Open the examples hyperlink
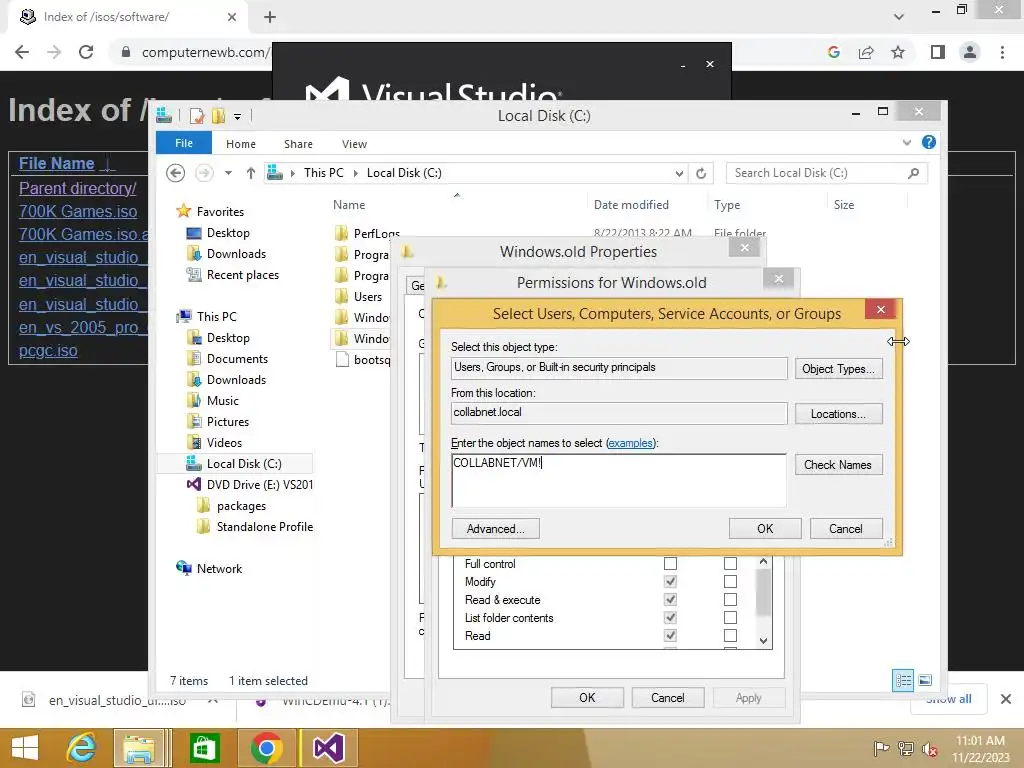Screen dimensions: 1024x768 [630, 443]
